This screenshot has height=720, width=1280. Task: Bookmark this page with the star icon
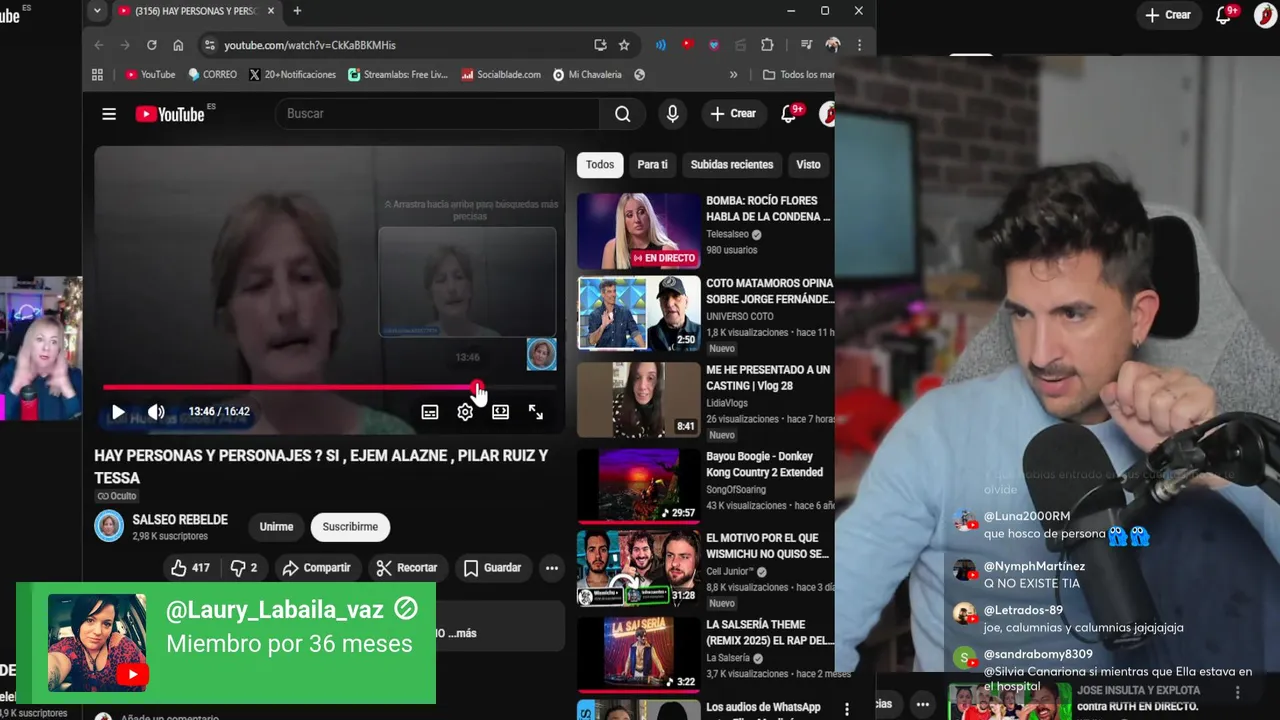624,45
